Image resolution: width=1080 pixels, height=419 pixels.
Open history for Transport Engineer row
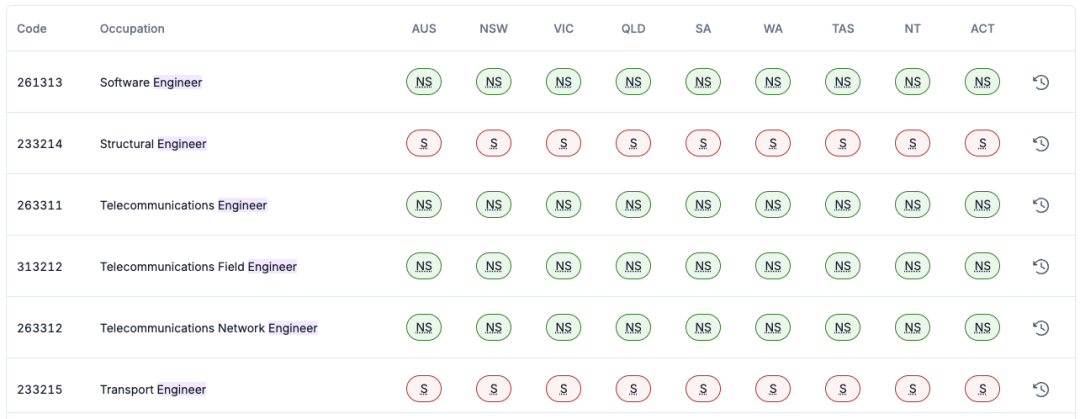(1040, 389)
